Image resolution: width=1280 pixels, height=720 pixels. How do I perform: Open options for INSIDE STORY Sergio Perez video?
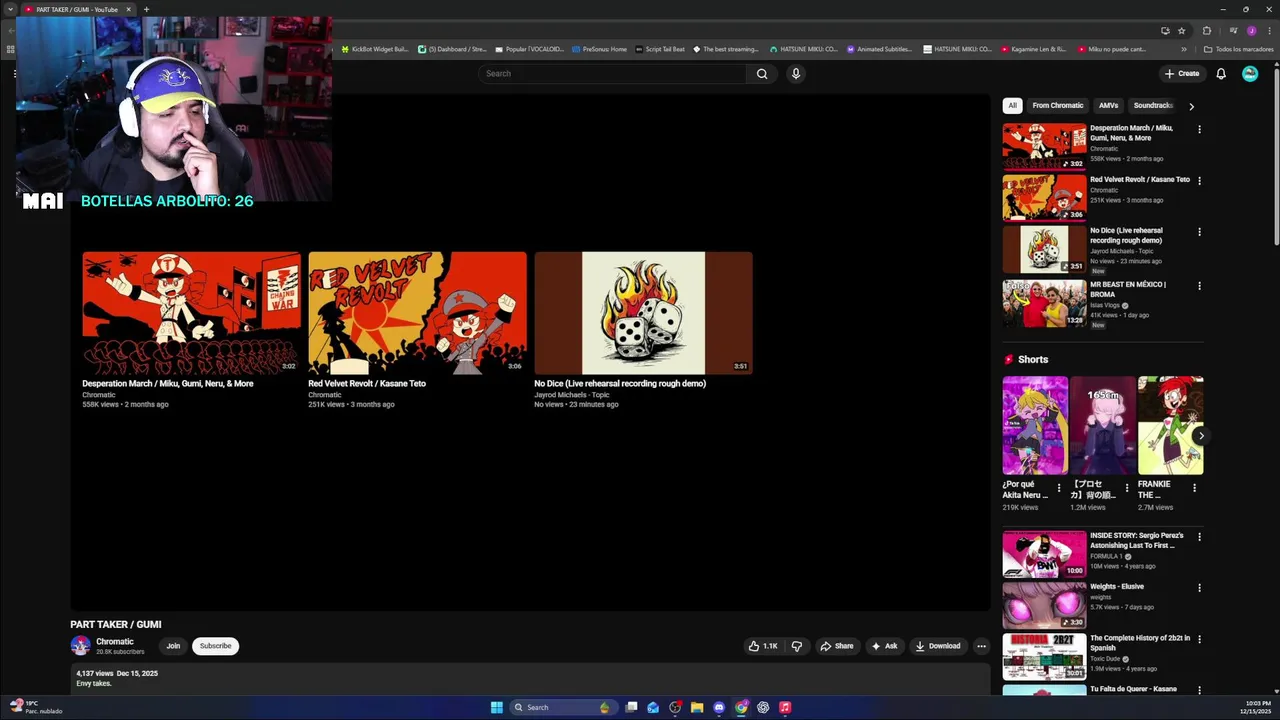[1199, 537]
